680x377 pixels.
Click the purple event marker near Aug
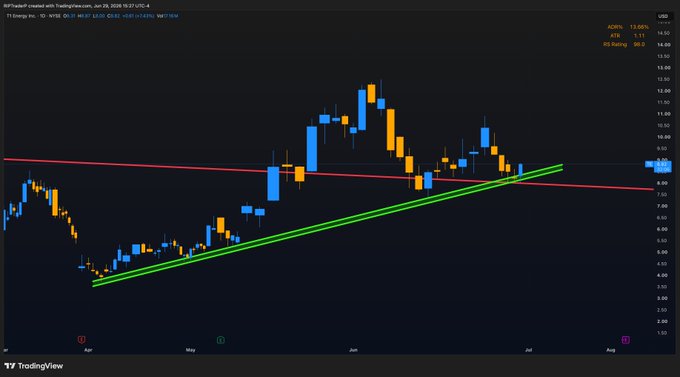pos(625,340)
